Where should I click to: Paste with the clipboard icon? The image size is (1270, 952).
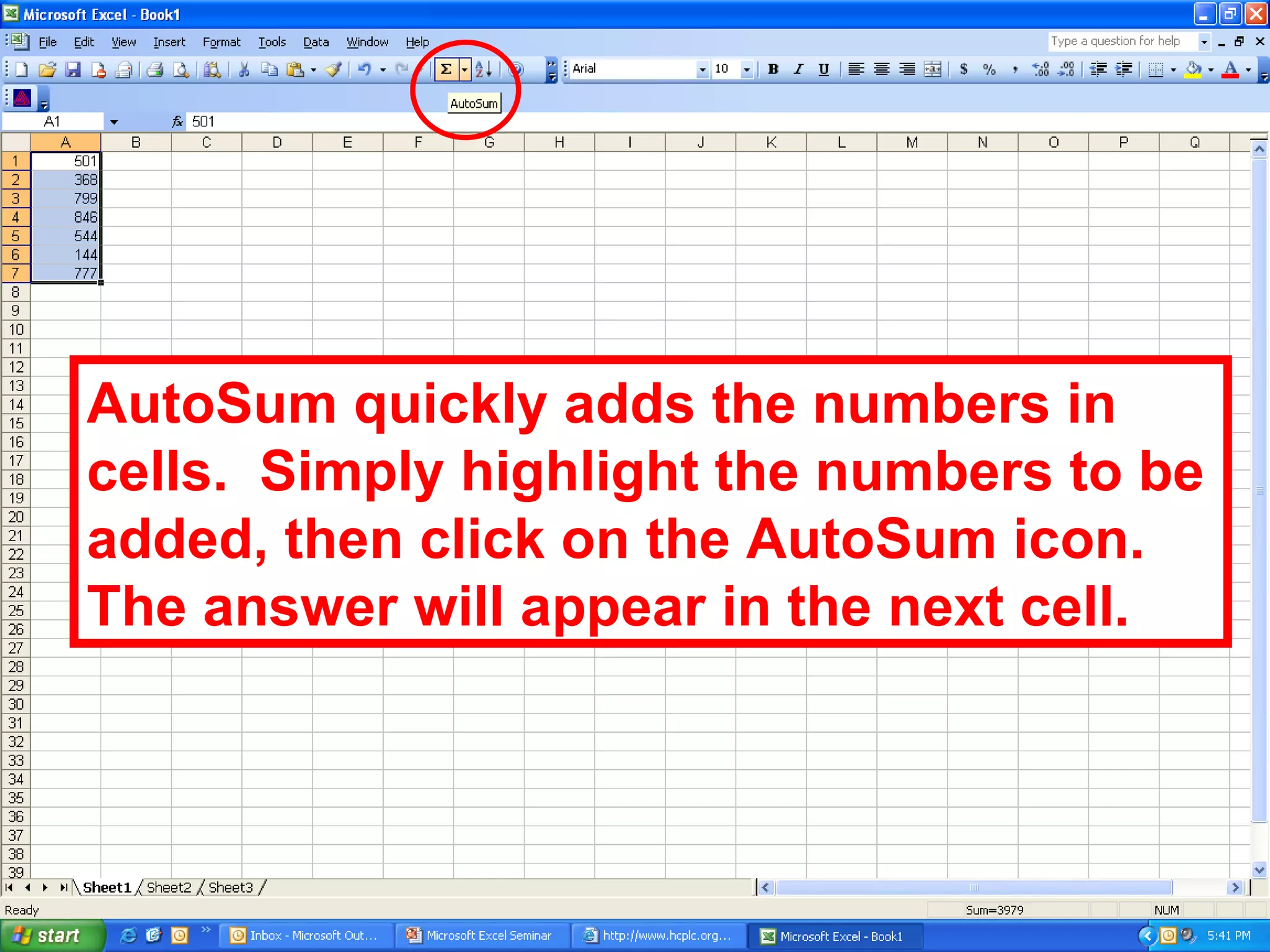pyautogui.click(x=296, y=69)
